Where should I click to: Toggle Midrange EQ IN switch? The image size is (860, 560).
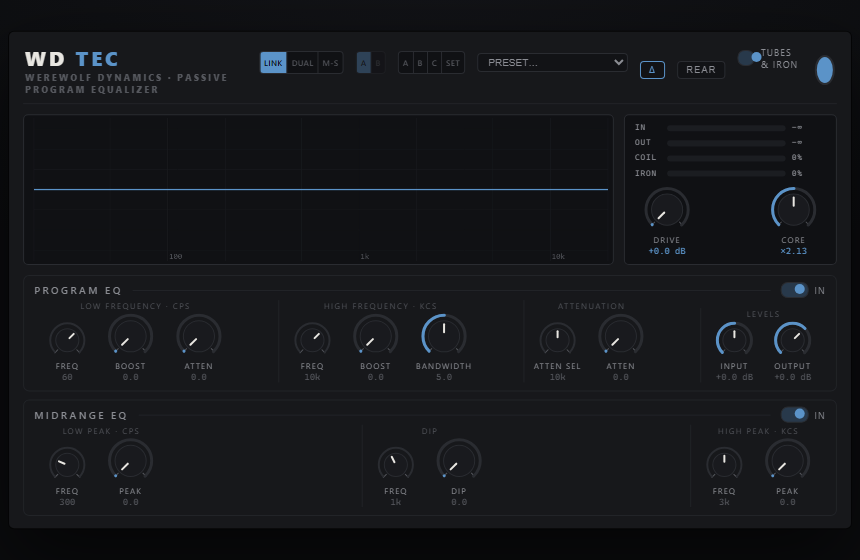pyautogui.click(x=794, y=415)
